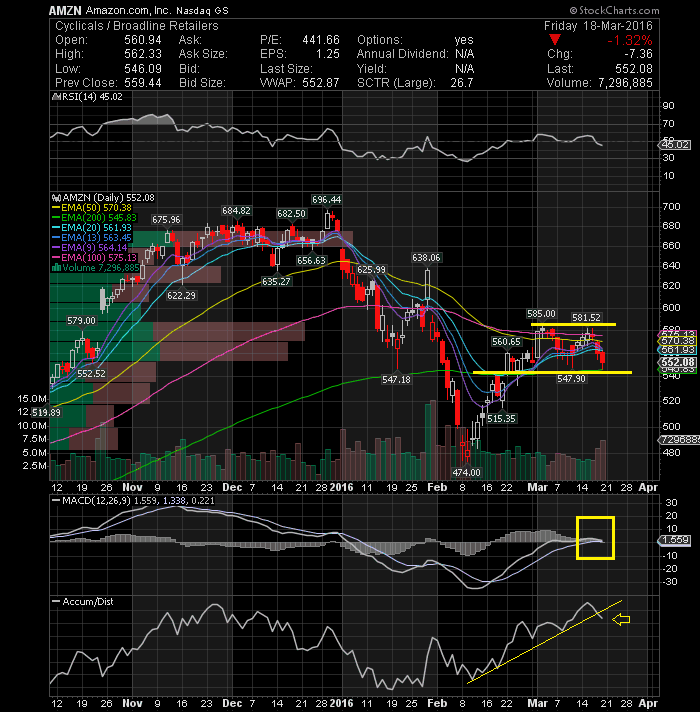Click the 622.29 price label
Viewport: 700px width, 712px height.
click(181, 296)
